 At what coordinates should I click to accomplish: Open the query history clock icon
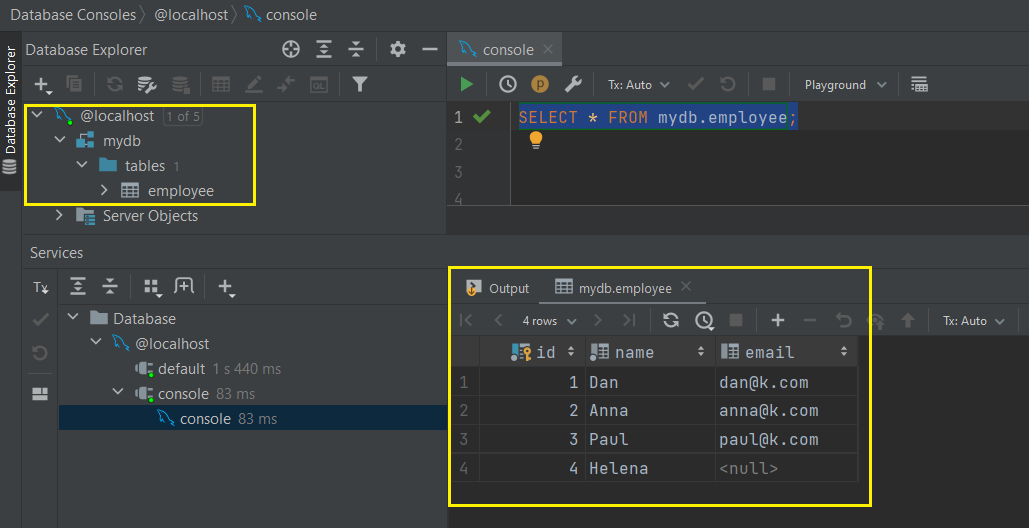tap(507, 84)
